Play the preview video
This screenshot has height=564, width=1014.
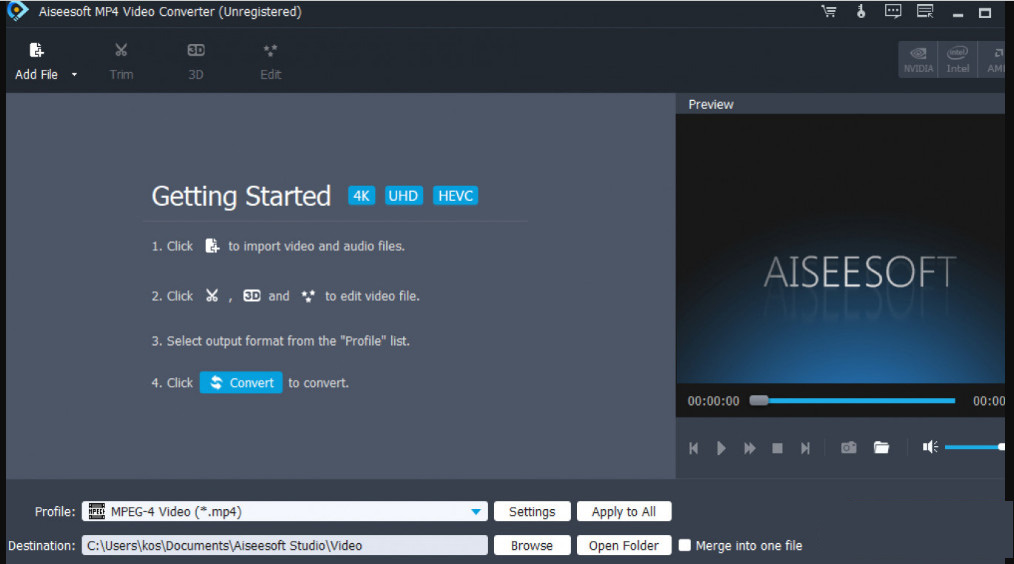coord(721,448)
